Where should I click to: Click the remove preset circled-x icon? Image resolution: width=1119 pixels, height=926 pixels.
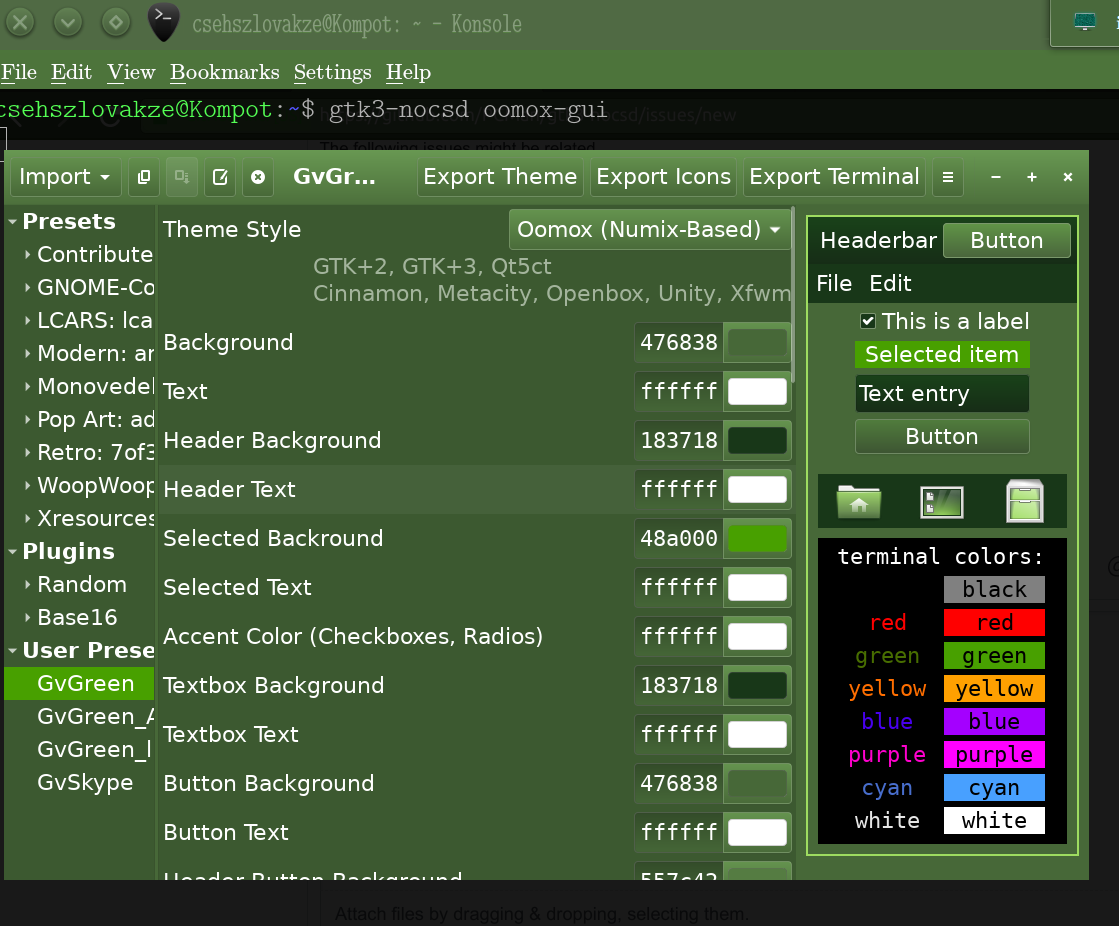[258, 177]
